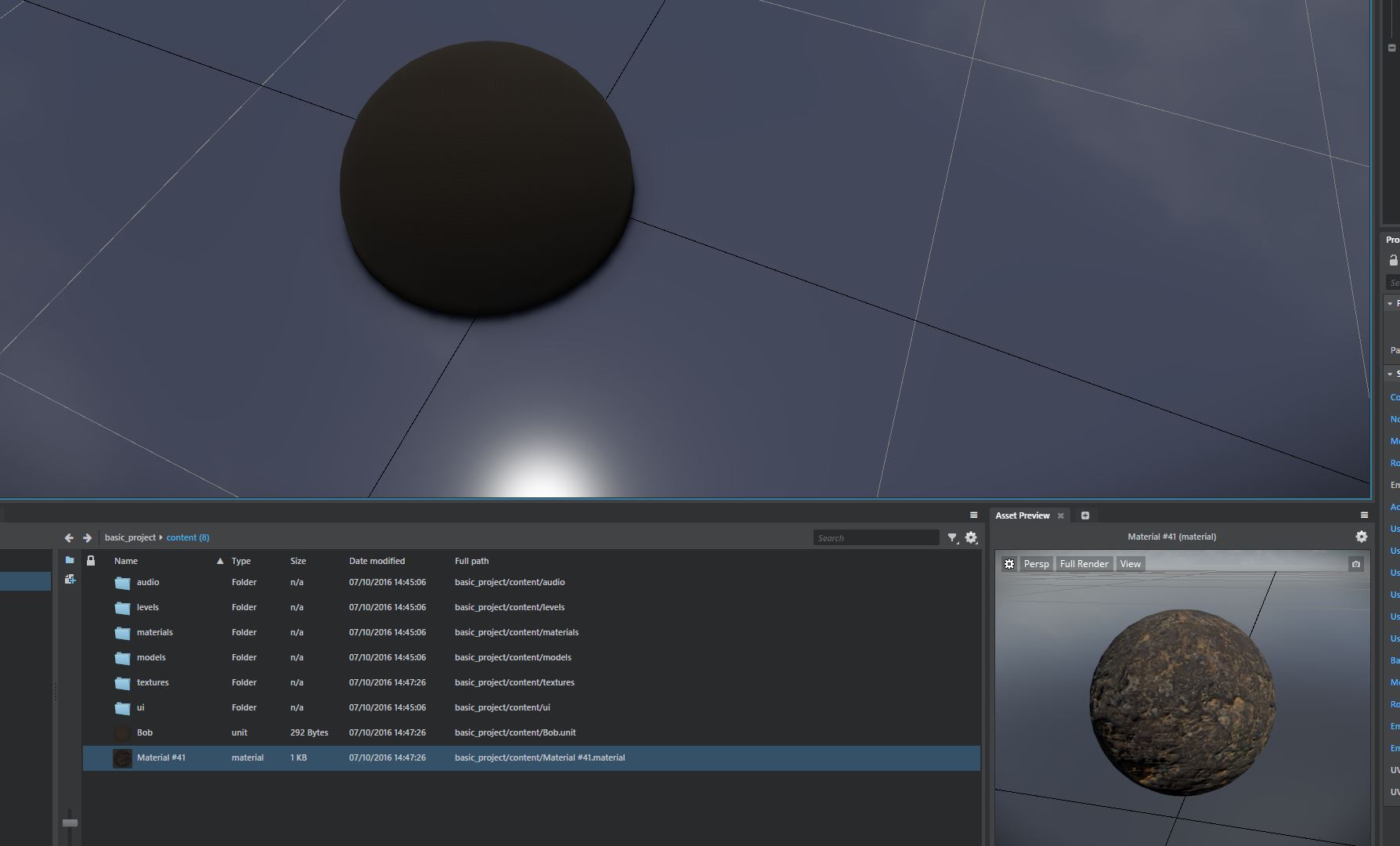
Task: Select the ui folder
Action: coord(532,707)
